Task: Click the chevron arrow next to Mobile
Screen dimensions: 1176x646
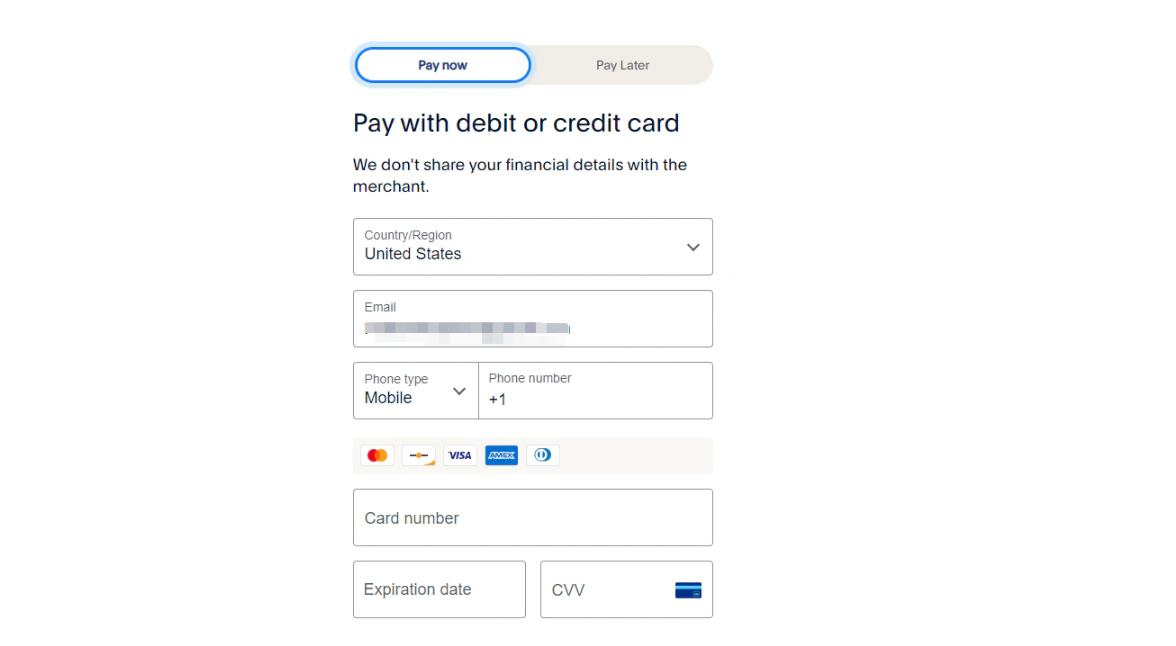Action: (x=459, y=391)
